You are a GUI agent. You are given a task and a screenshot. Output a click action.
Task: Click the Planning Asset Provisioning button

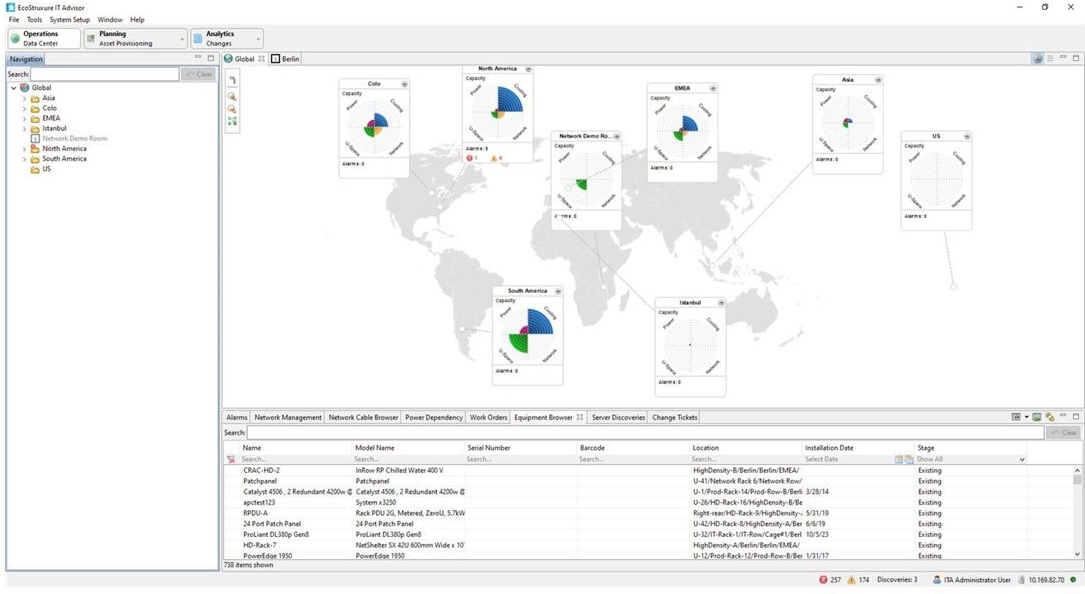130,38
